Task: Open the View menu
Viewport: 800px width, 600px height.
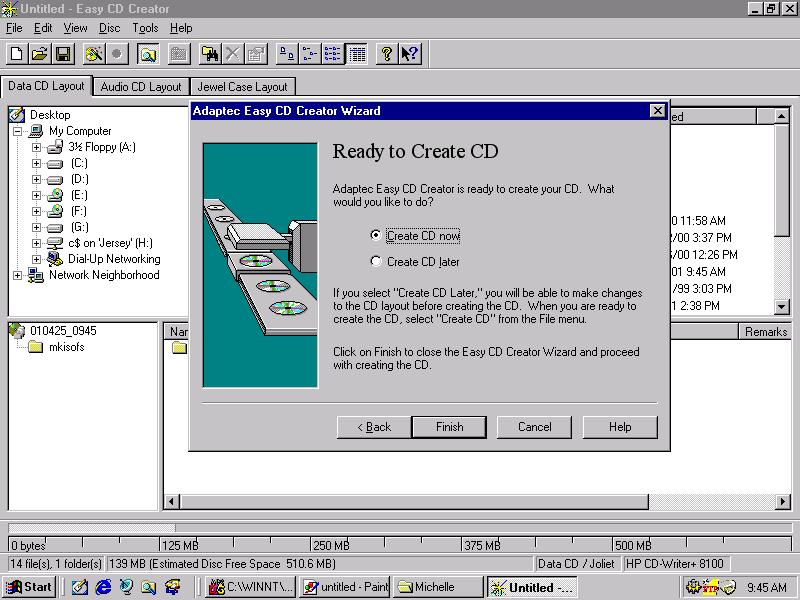Action: point(75,28)
